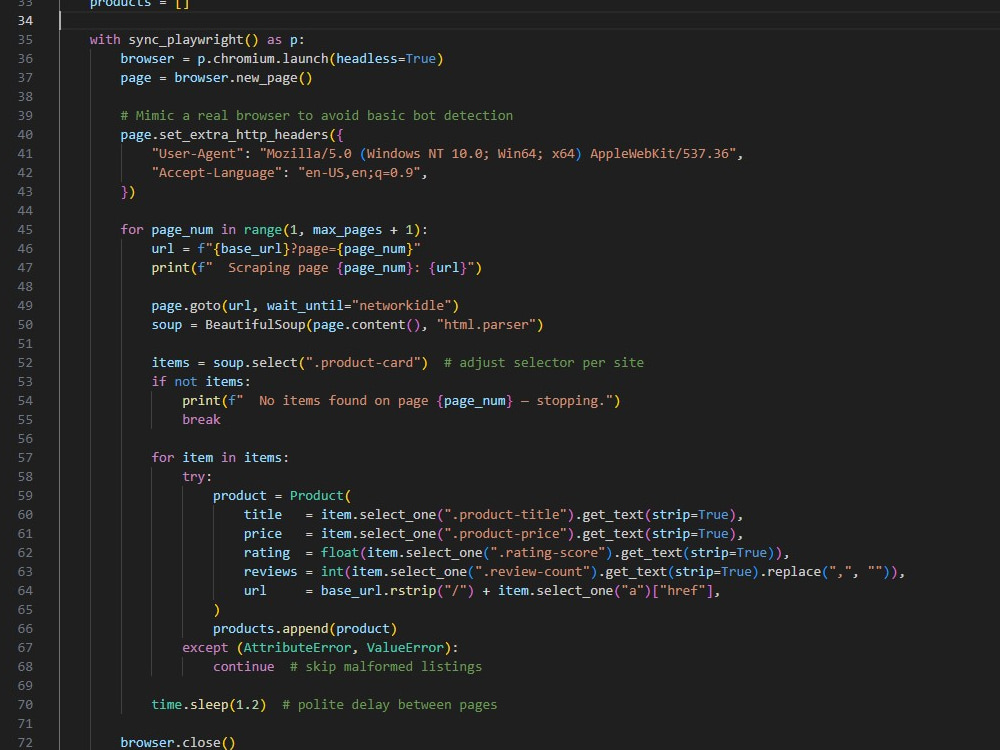
Task: Click the "href" string on line 64
Action: (x=684, y=591)
